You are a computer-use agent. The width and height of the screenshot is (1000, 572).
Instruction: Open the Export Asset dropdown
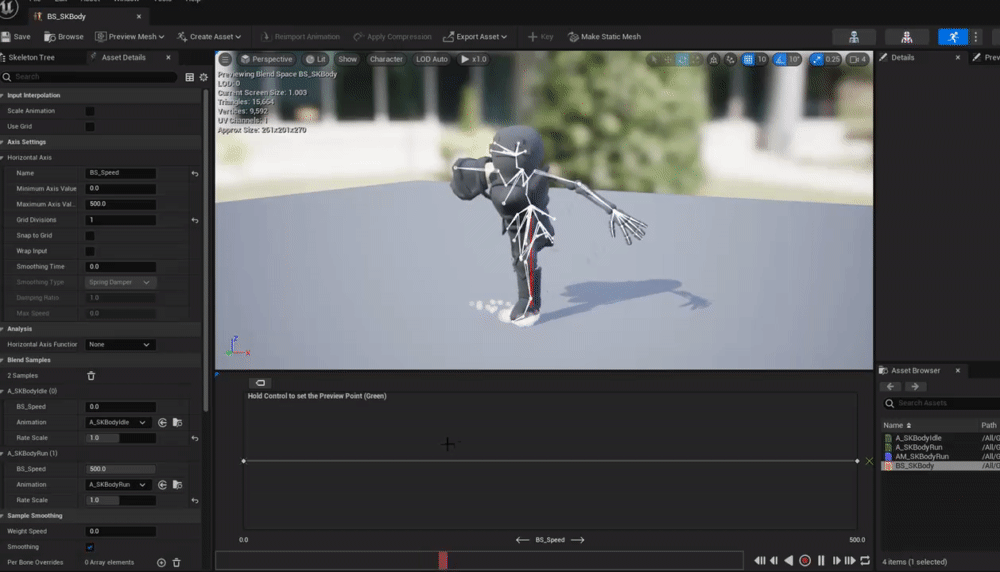pos(475,37)
